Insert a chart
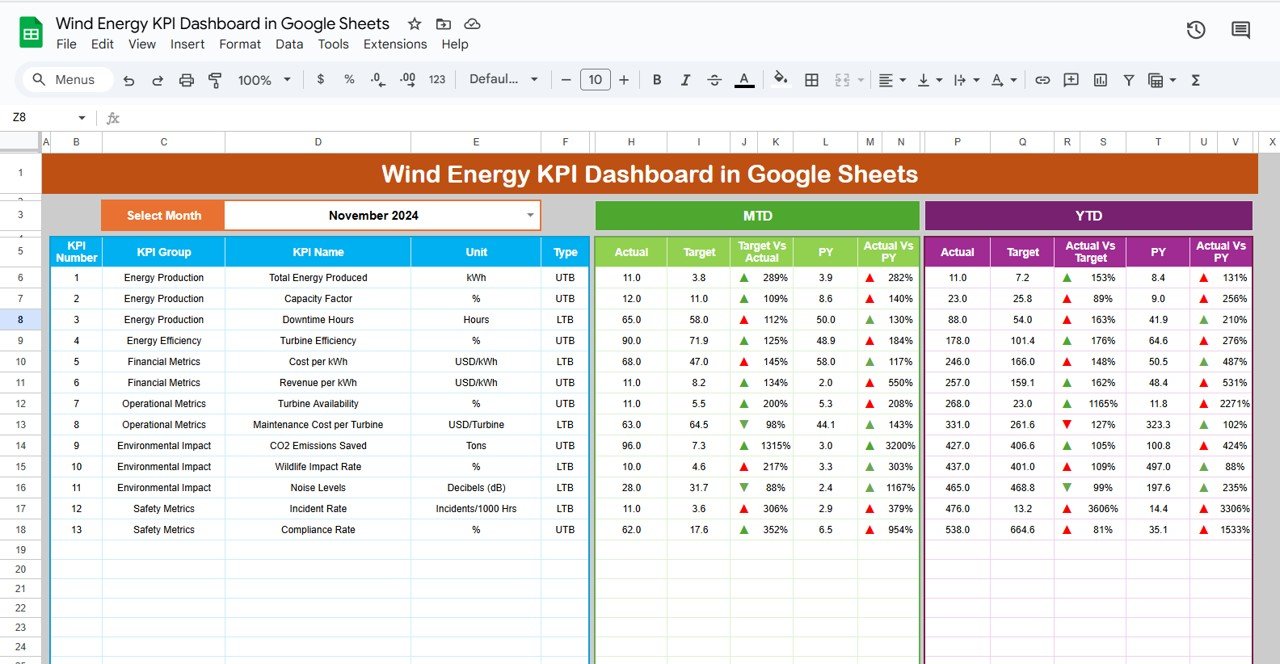Image resolution: width=1280 pixels, height=664 pixels. (x=1100, y=80)
